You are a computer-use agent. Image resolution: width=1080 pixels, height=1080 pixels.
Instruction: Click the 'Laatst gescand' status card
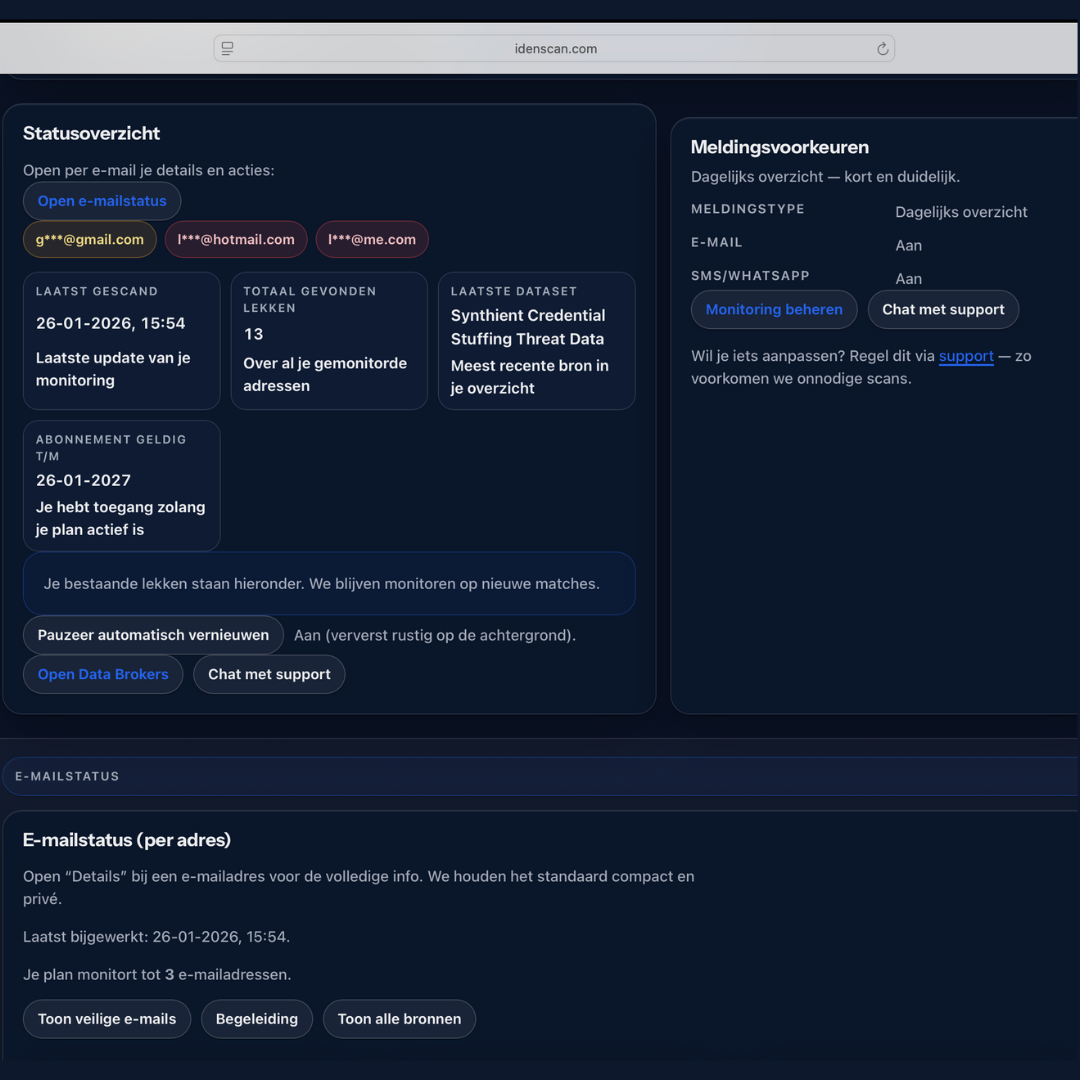121,340
